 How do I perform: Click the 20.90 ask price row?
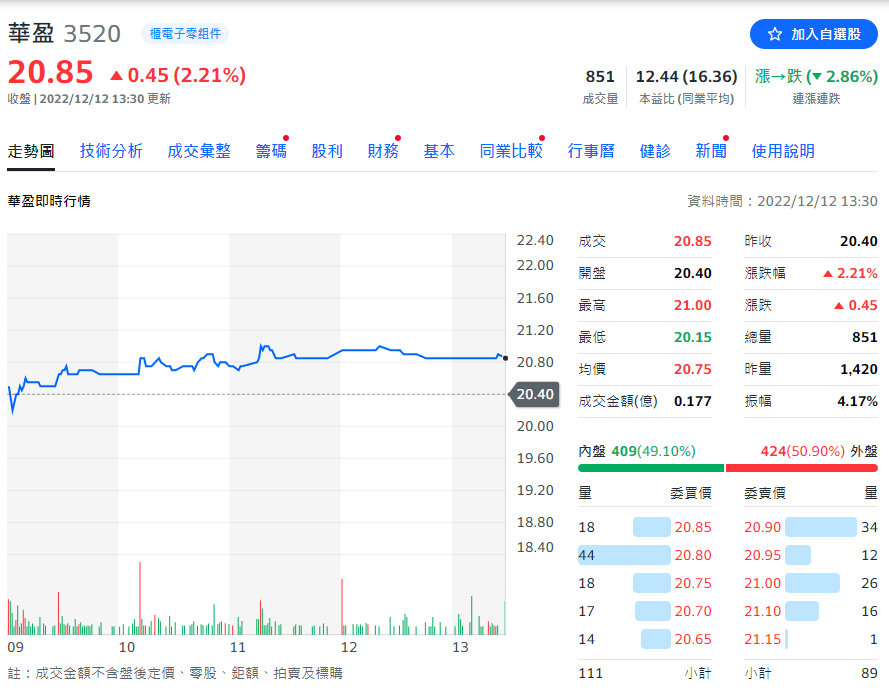(x=810, y=527)
